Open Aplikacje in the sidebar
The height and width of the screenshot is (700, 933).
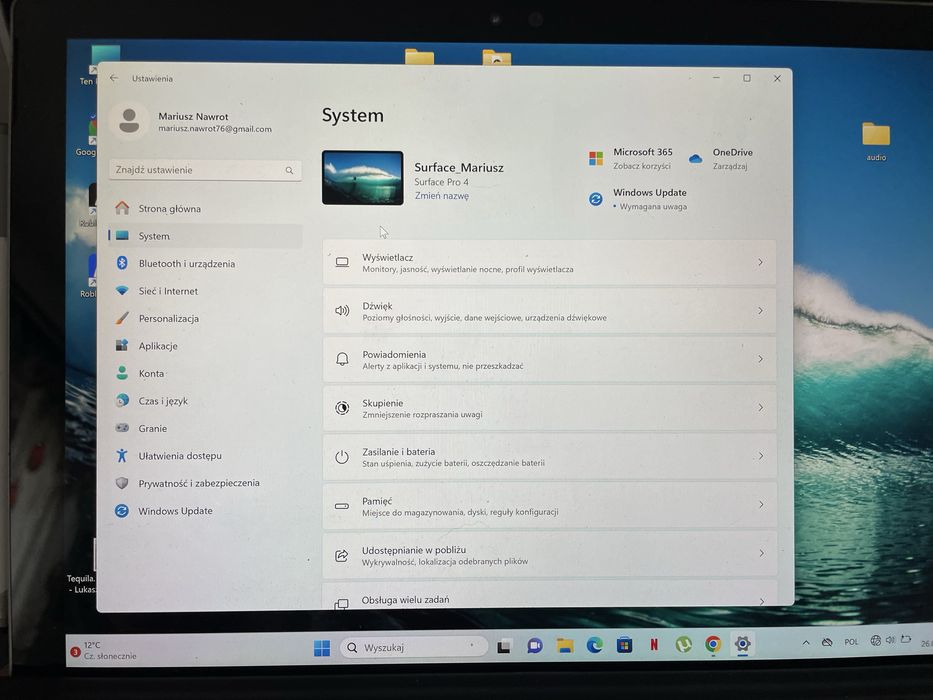[205, 346]
